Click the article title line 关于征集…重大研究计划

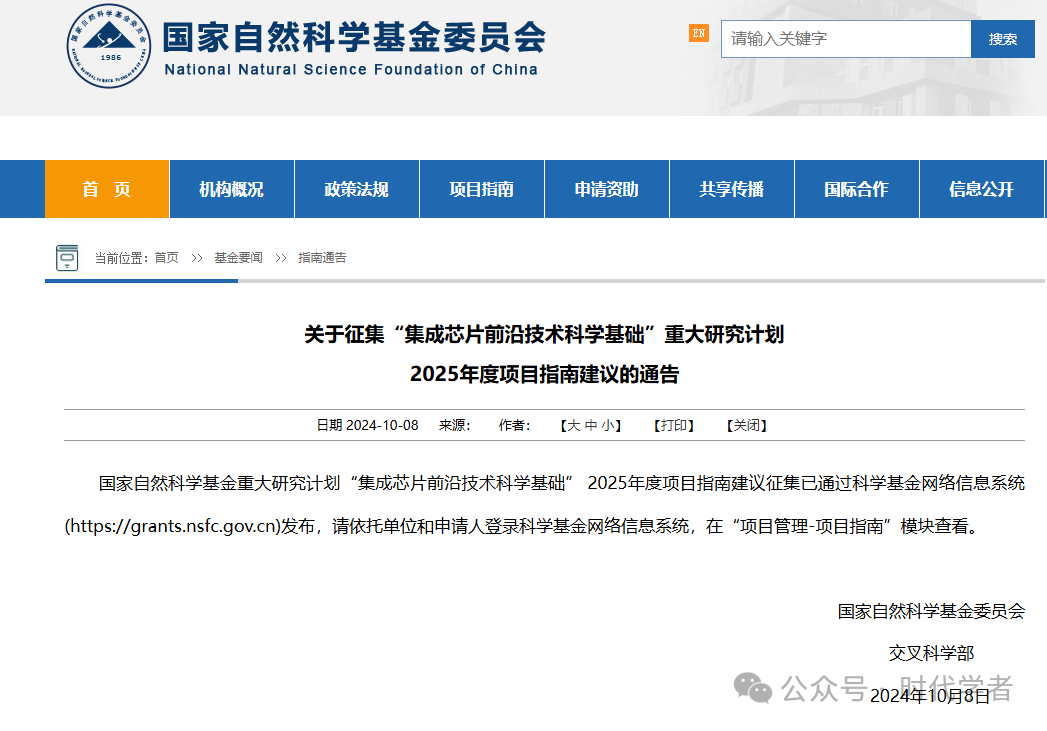(544, 334)
